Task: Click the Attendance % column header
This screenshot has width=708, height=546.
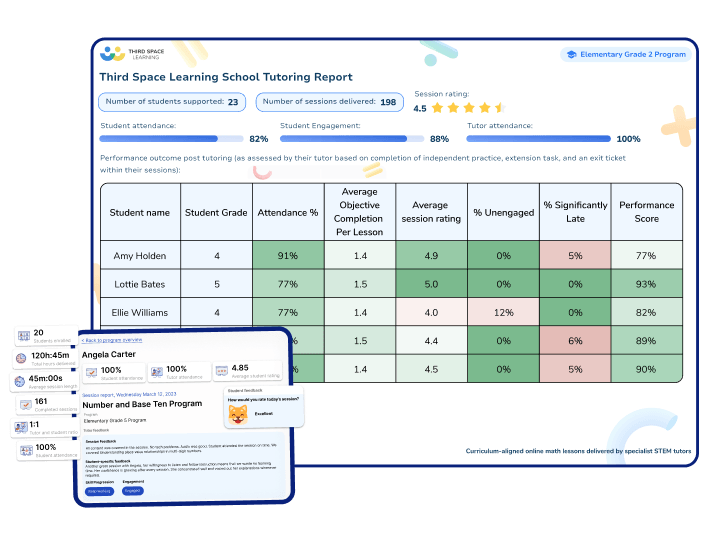Action: pos(287,212)
